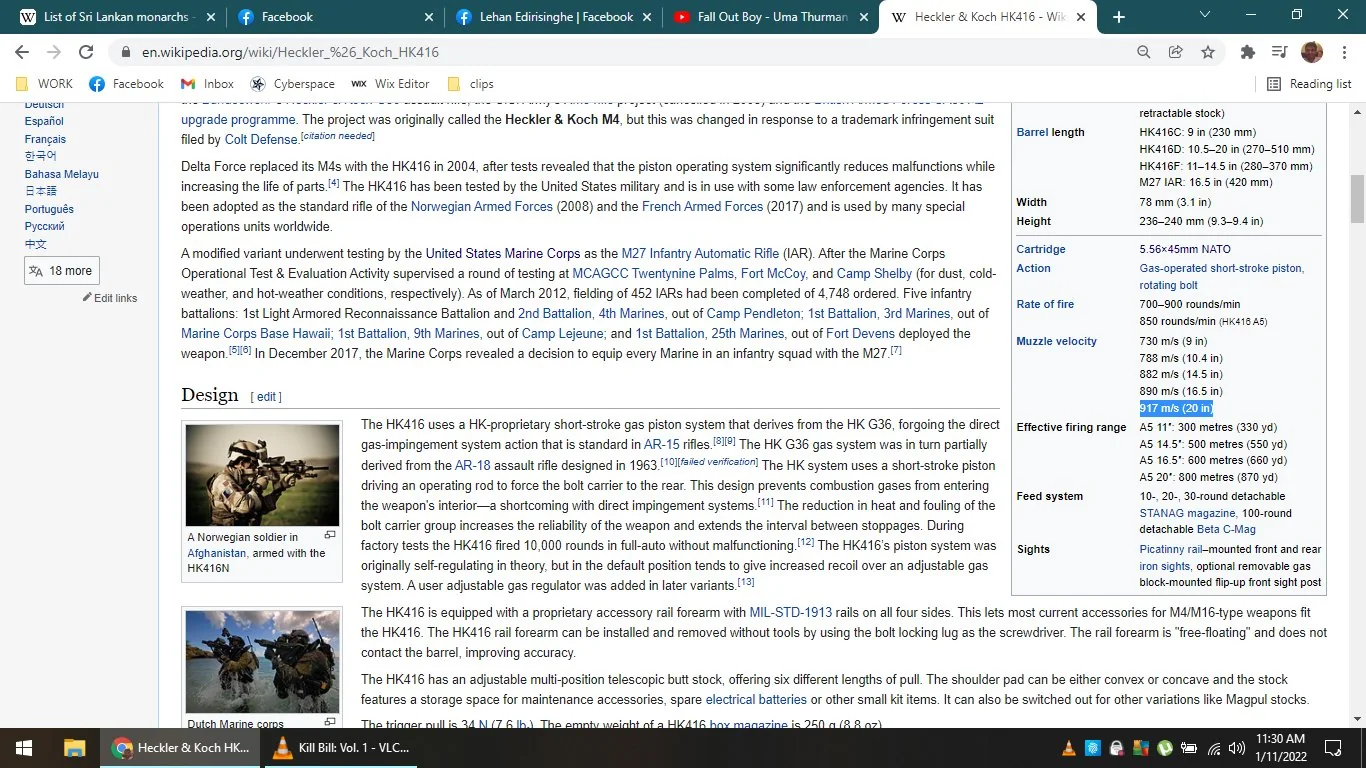The height and width of the screenshot is (768, 1366).
Task: Close the List of Sri Lankan monarchs tab
Action: [x=210, y=17]
